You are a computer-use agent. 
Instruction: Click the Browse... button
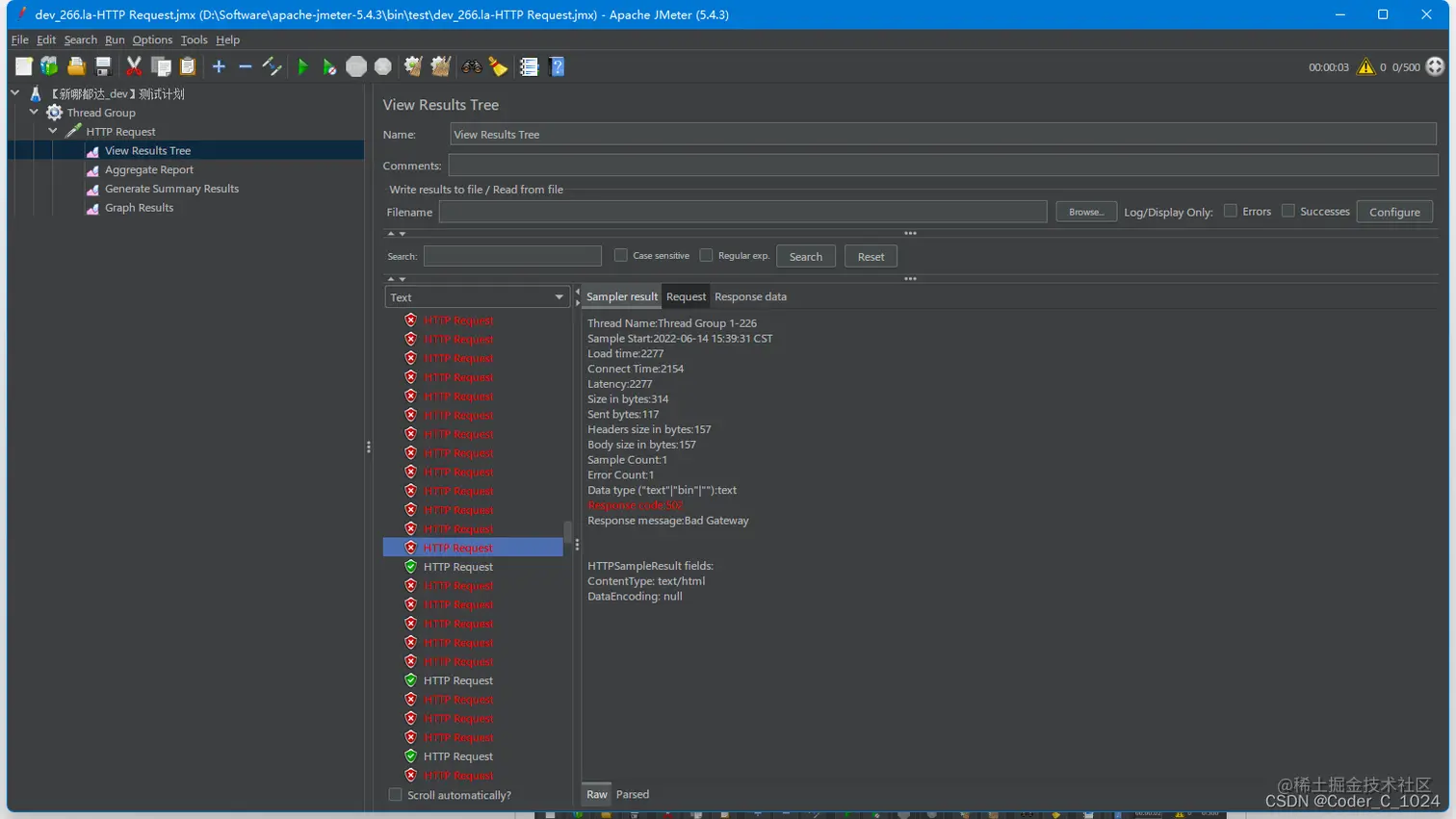[1086, 212]
